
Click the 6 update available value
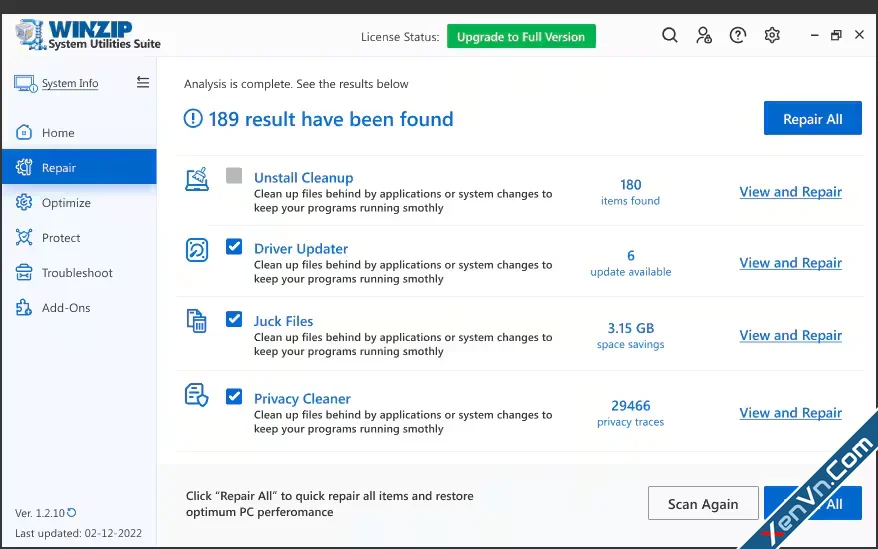[x=631, y=263]
